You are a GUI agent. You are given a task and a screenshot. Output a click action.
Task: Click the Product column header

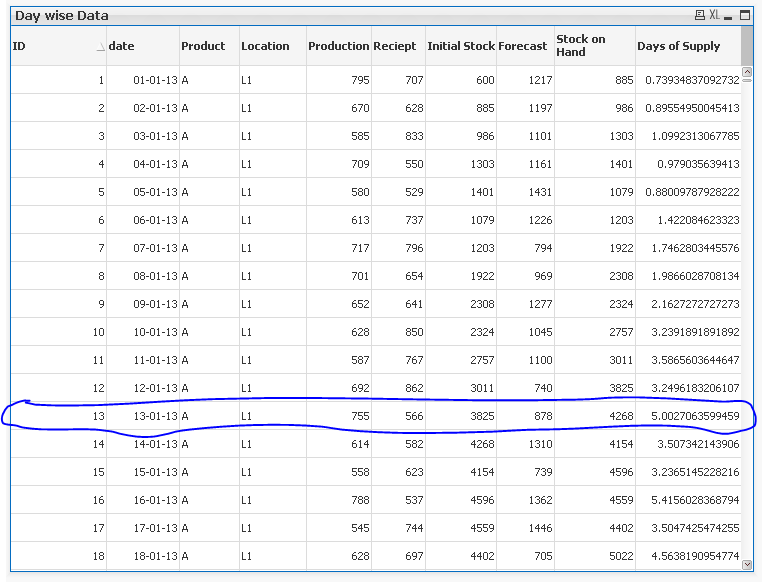[x=203, y=46]
